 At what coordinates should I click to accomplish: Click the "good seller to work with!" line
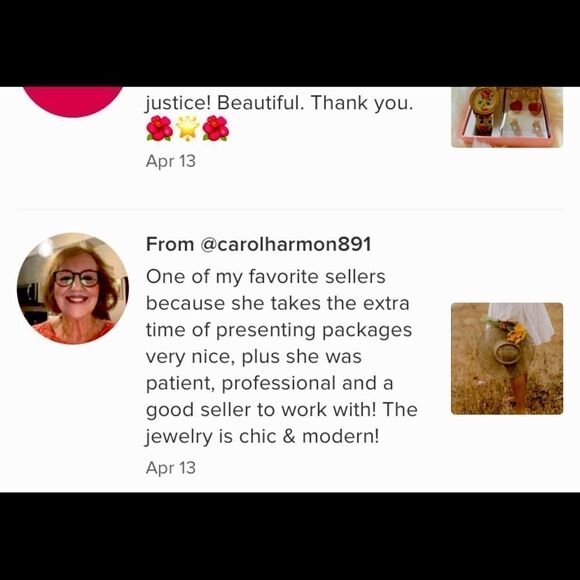[x=261, y=410]
